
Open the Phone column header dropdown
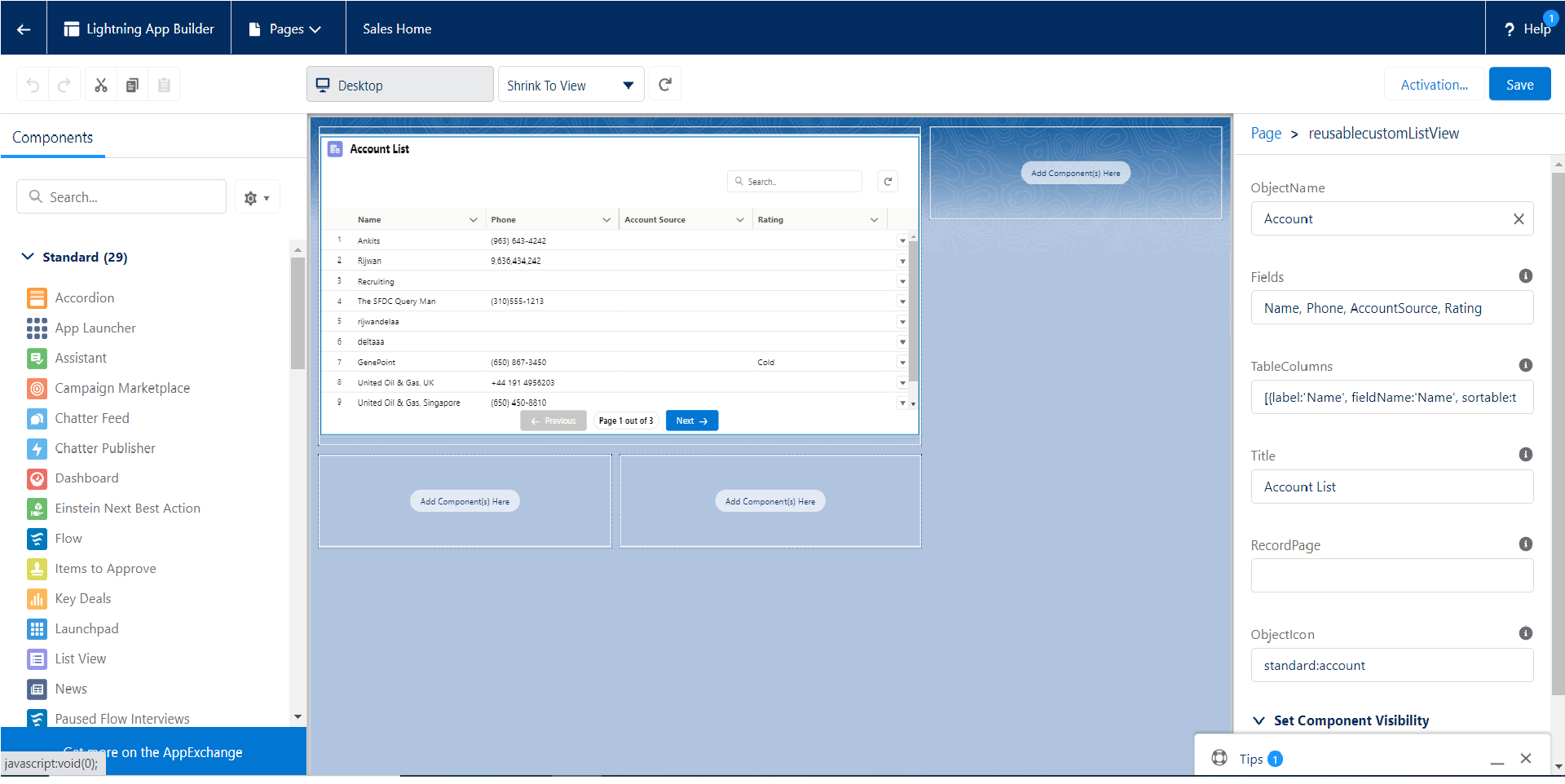(x=606, y=220)
